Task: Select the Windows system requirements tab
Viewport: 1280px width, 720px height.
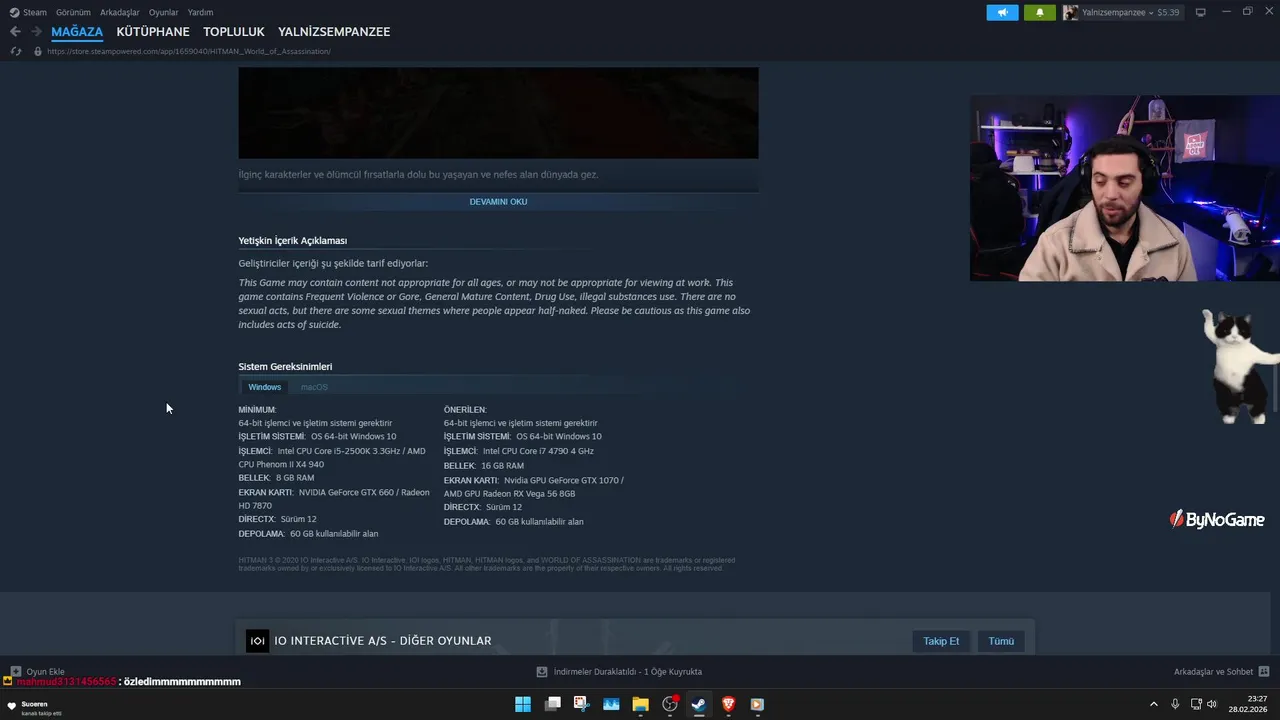Action: click(x=265, y=387)
